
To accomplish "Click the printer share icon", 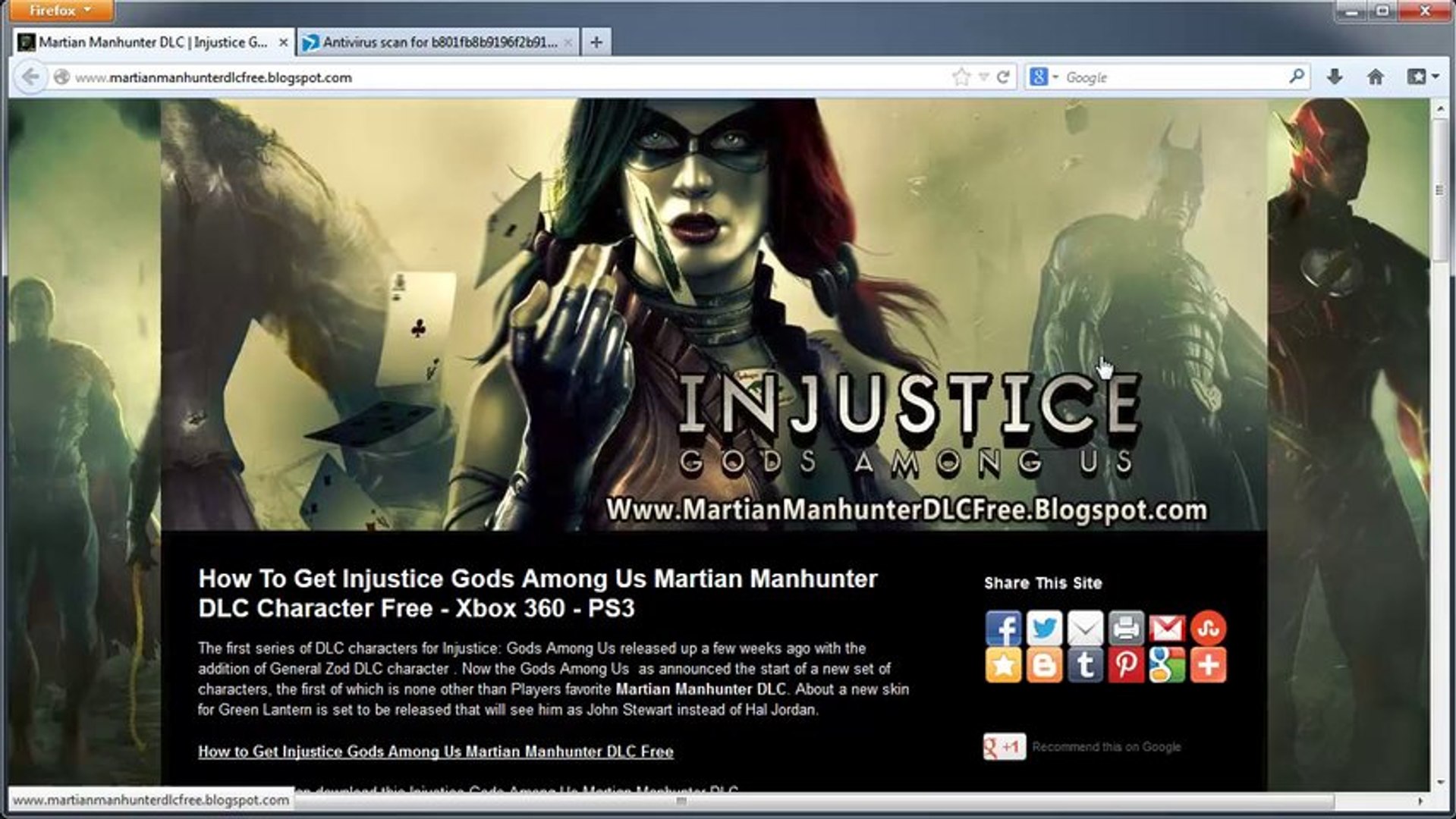I will (x=1126, y=628).
